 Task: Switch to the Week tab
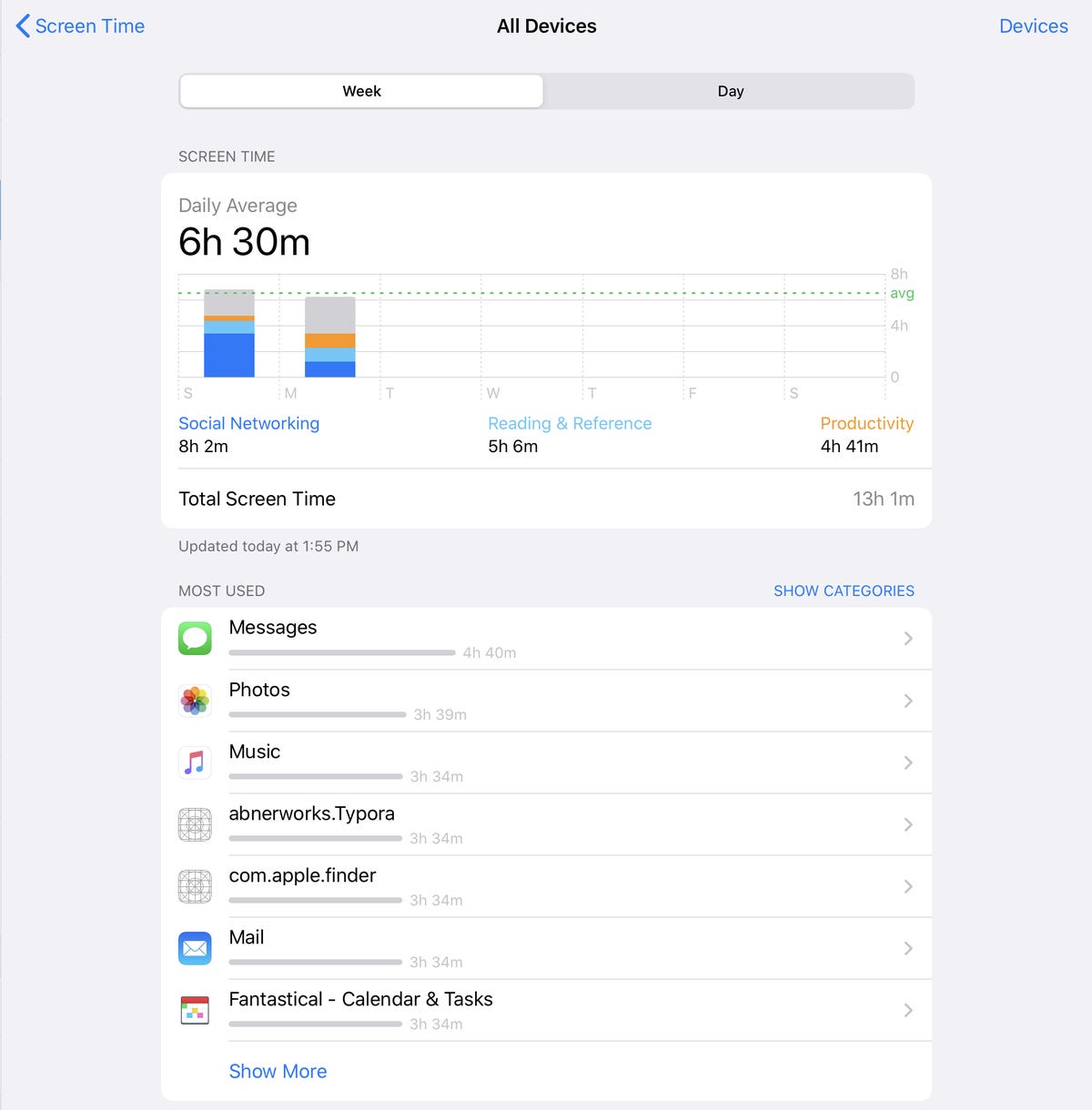(361, 91)
